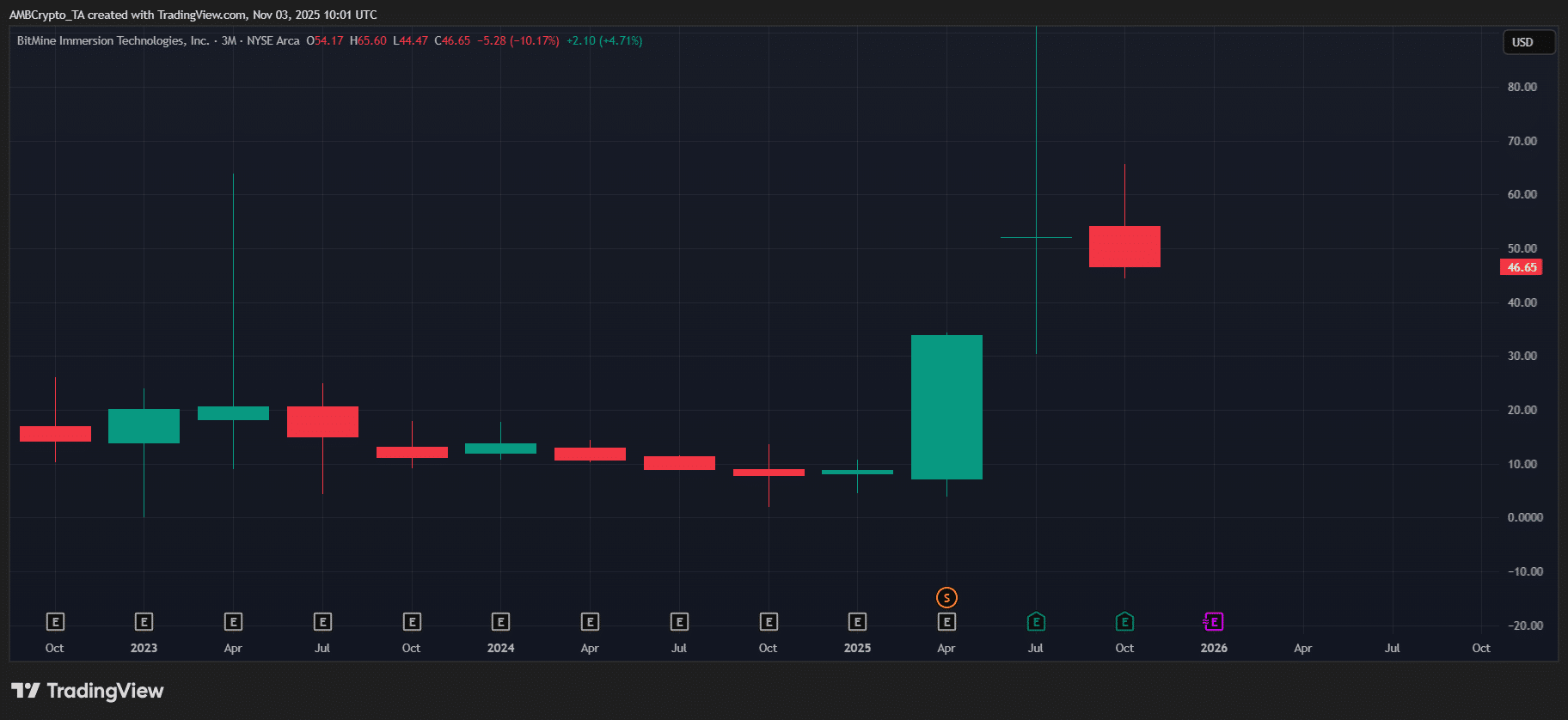
Task: Open the earnings icon above Oct 2024
Action: [769, 621]
